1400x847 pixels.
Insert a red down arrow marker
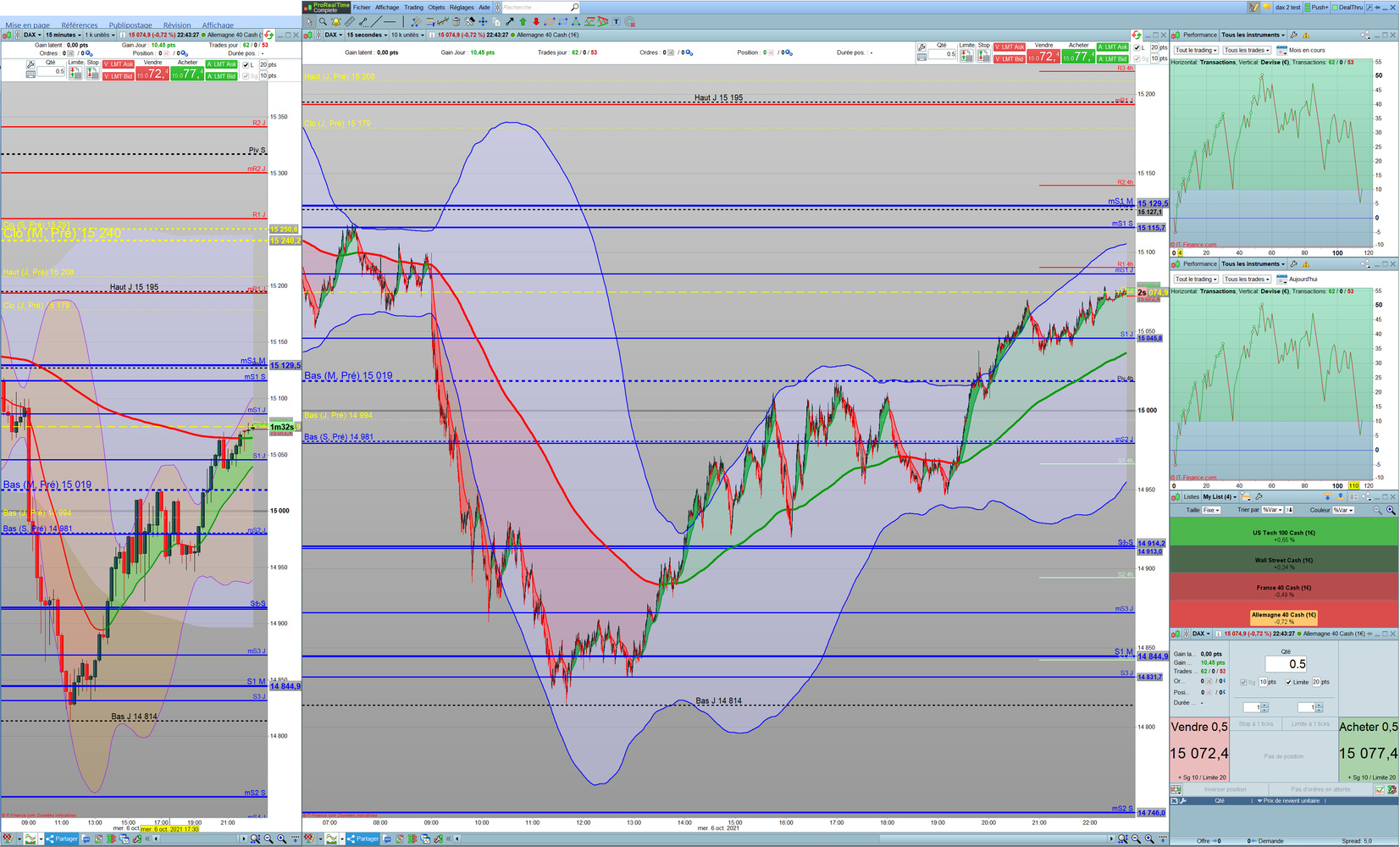[536, 22]
